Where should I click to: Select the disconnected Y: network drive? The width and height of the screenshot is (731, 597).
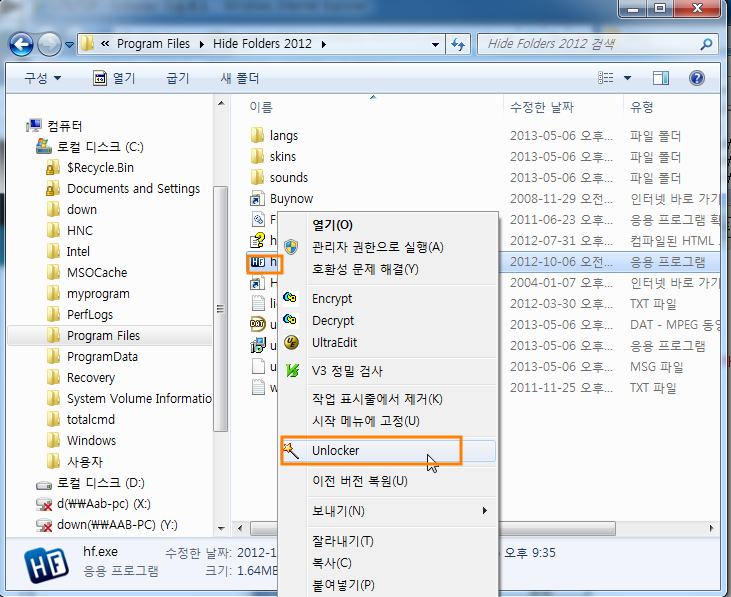click(107, 525)
